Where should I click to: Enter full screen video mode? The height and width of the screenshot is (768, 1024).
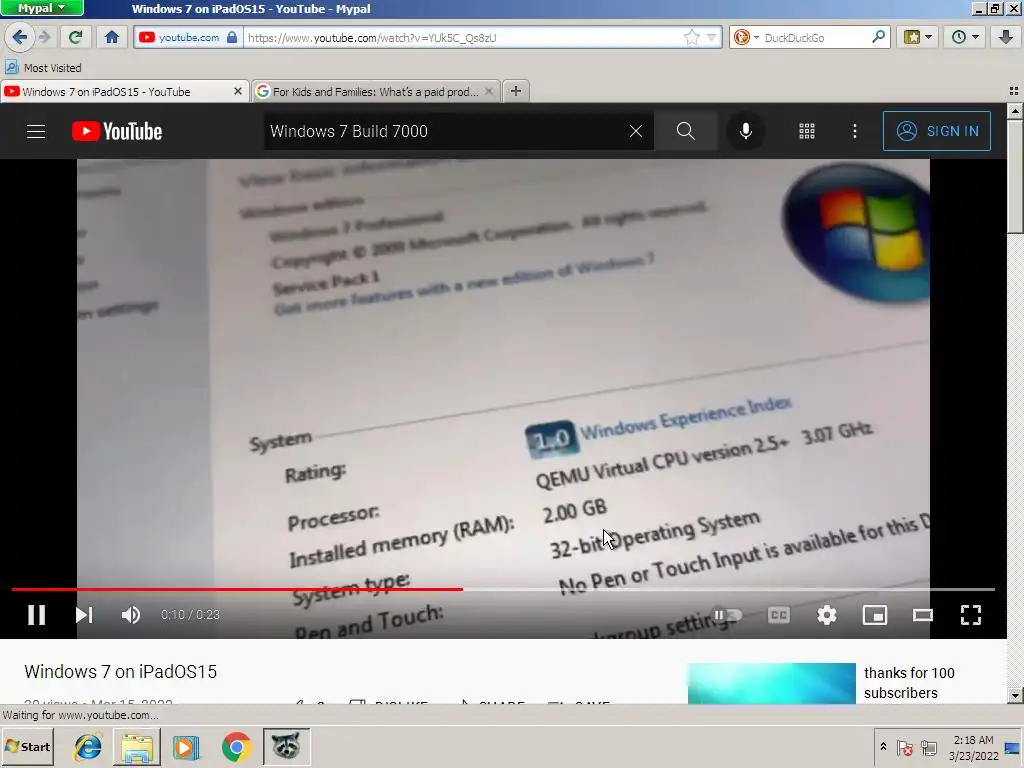point(970,615)
